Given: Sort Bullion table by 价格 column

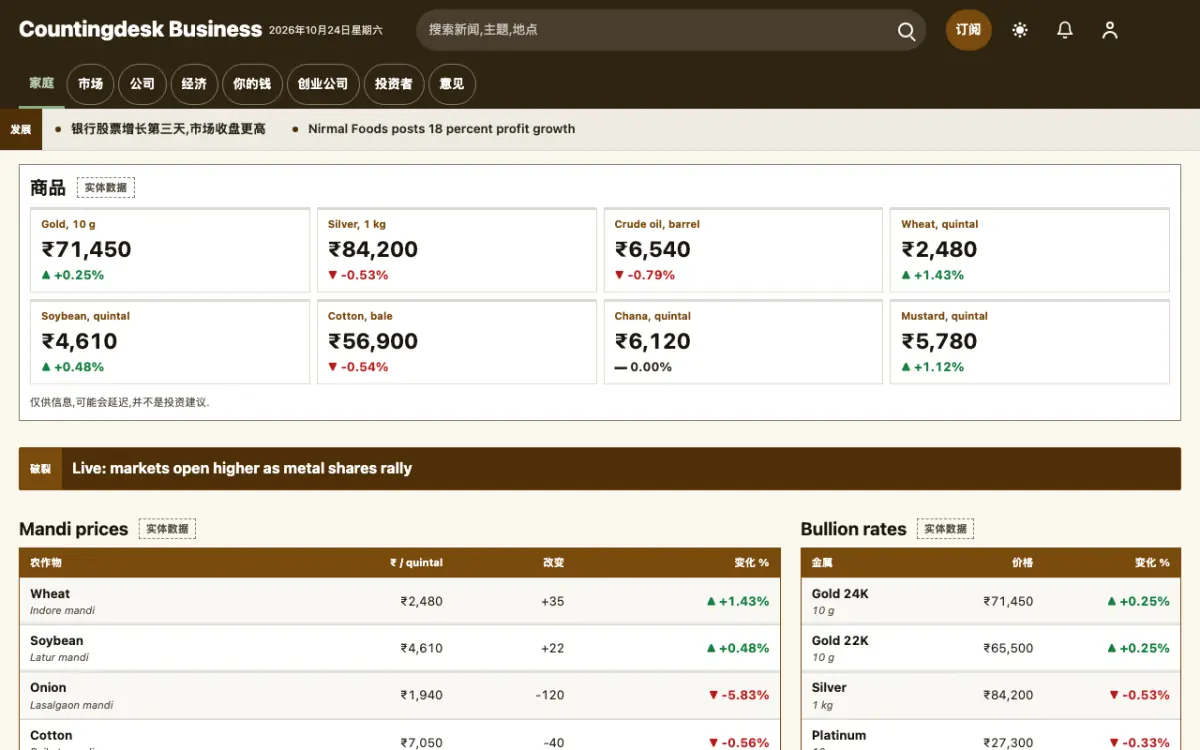Looking at the screenshot, I should click(1022, 563).
